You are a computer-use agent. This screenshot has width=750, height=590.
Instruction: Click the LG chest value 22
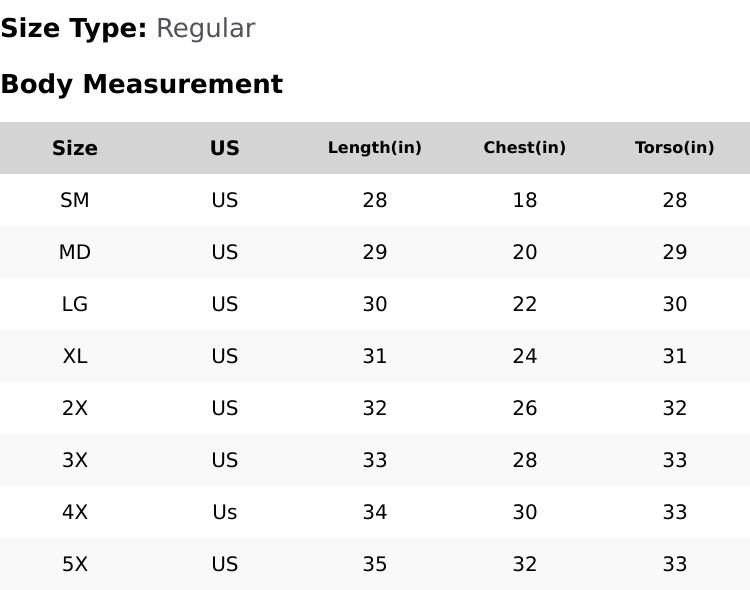click(x=525, y=304)
